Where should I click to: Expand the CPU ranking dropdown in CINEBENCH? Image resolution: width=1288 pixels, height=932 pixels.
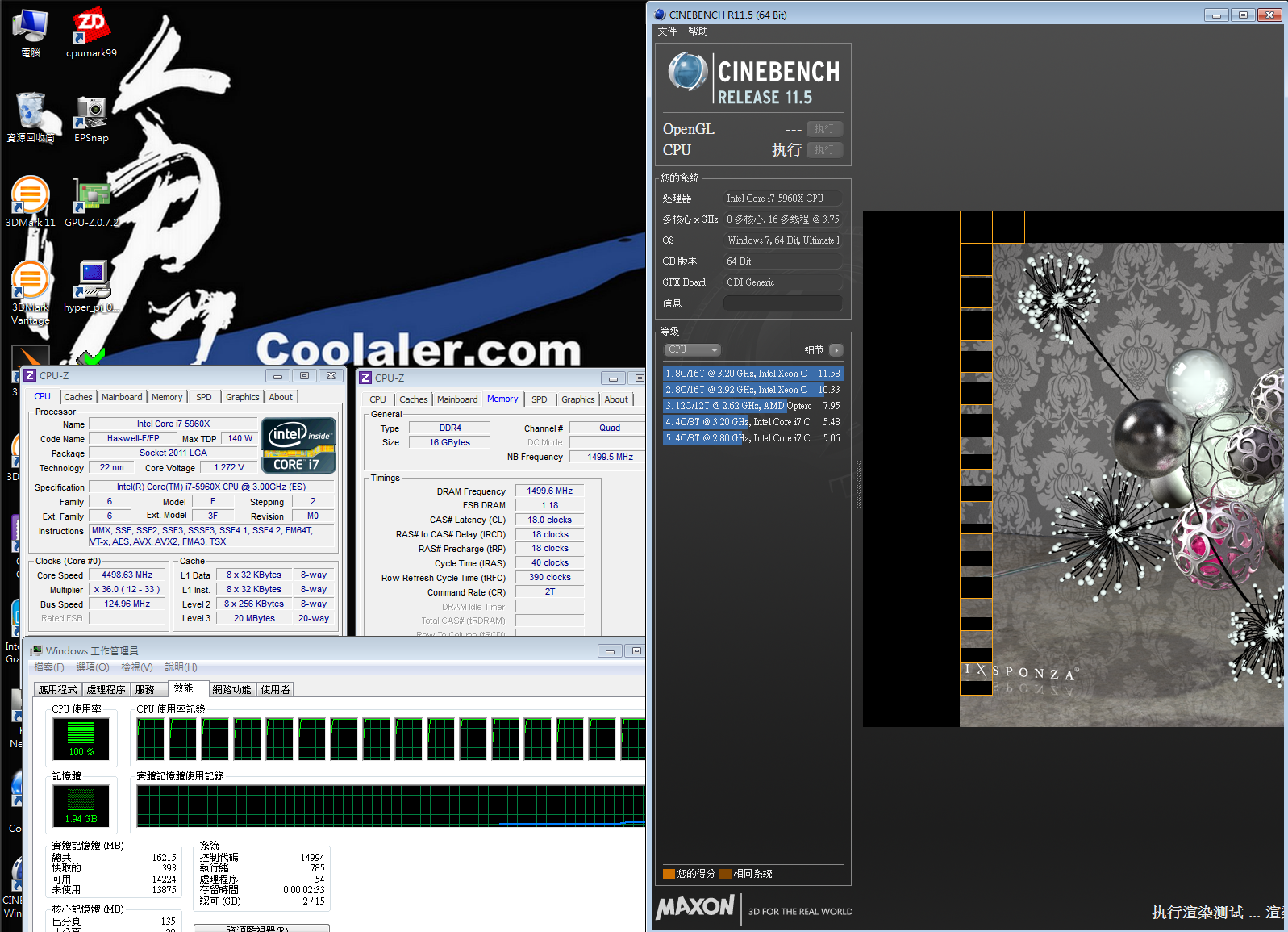pos(692,349)
